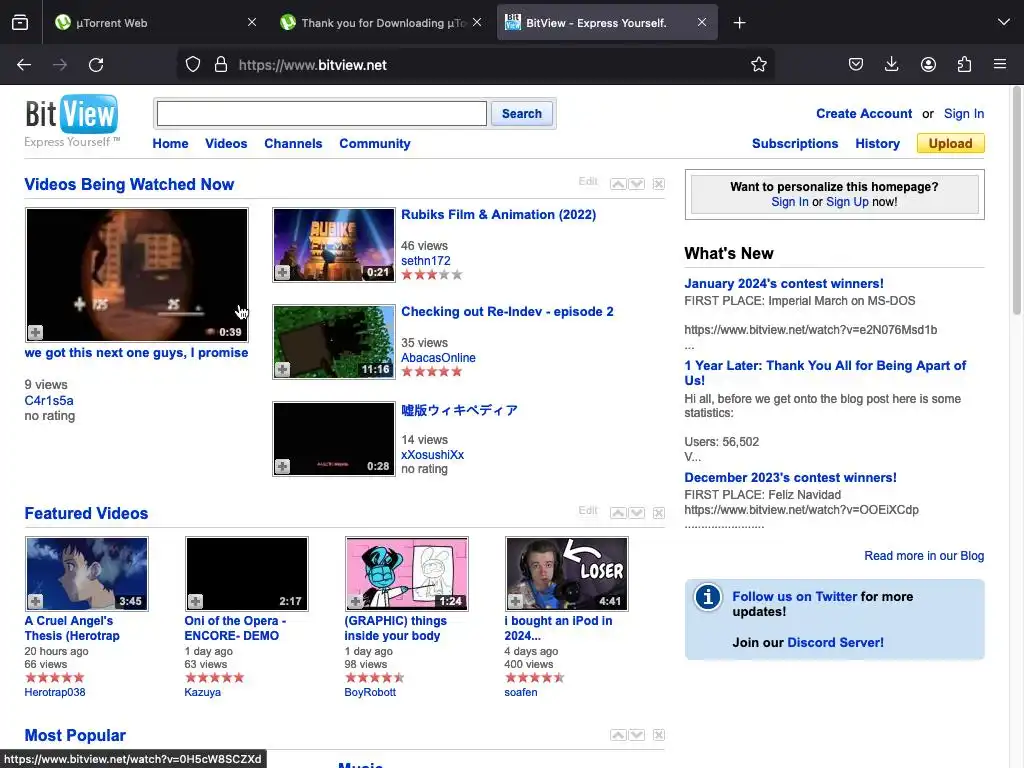Click Create Account link
1024x768 pixels.
[x=864, y=114]
